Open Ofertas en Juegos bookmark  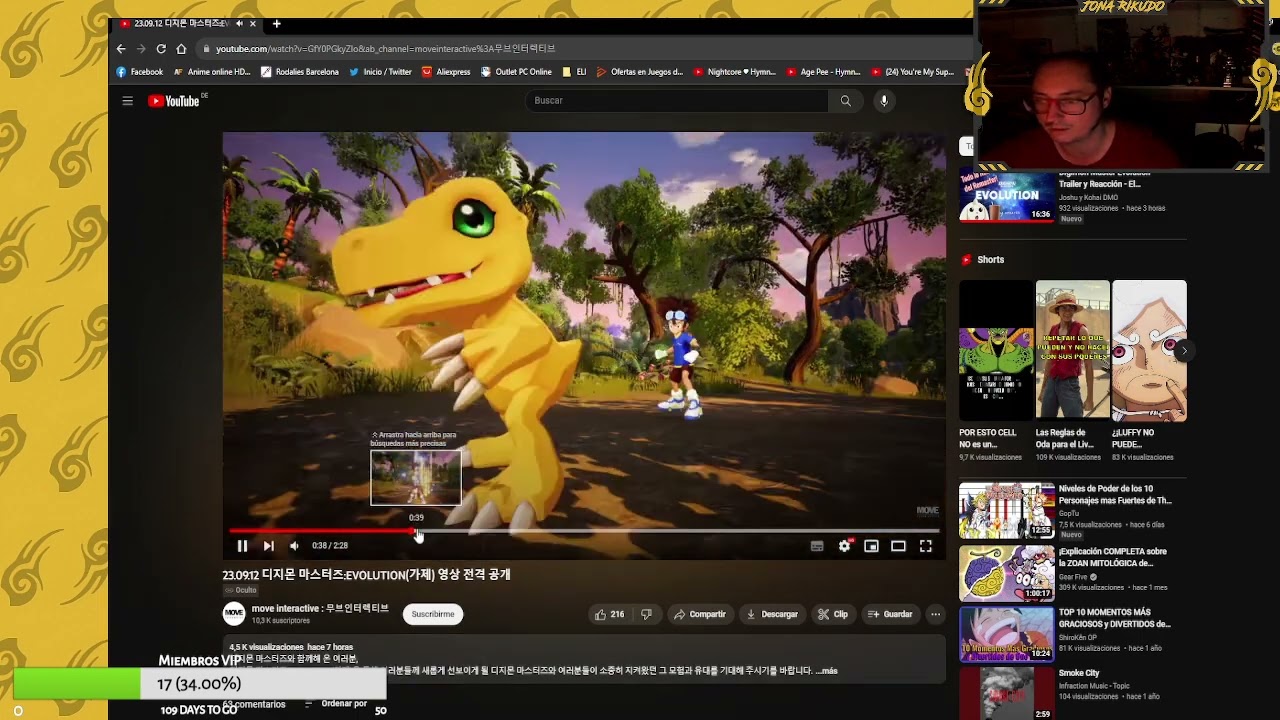[640, 72]
